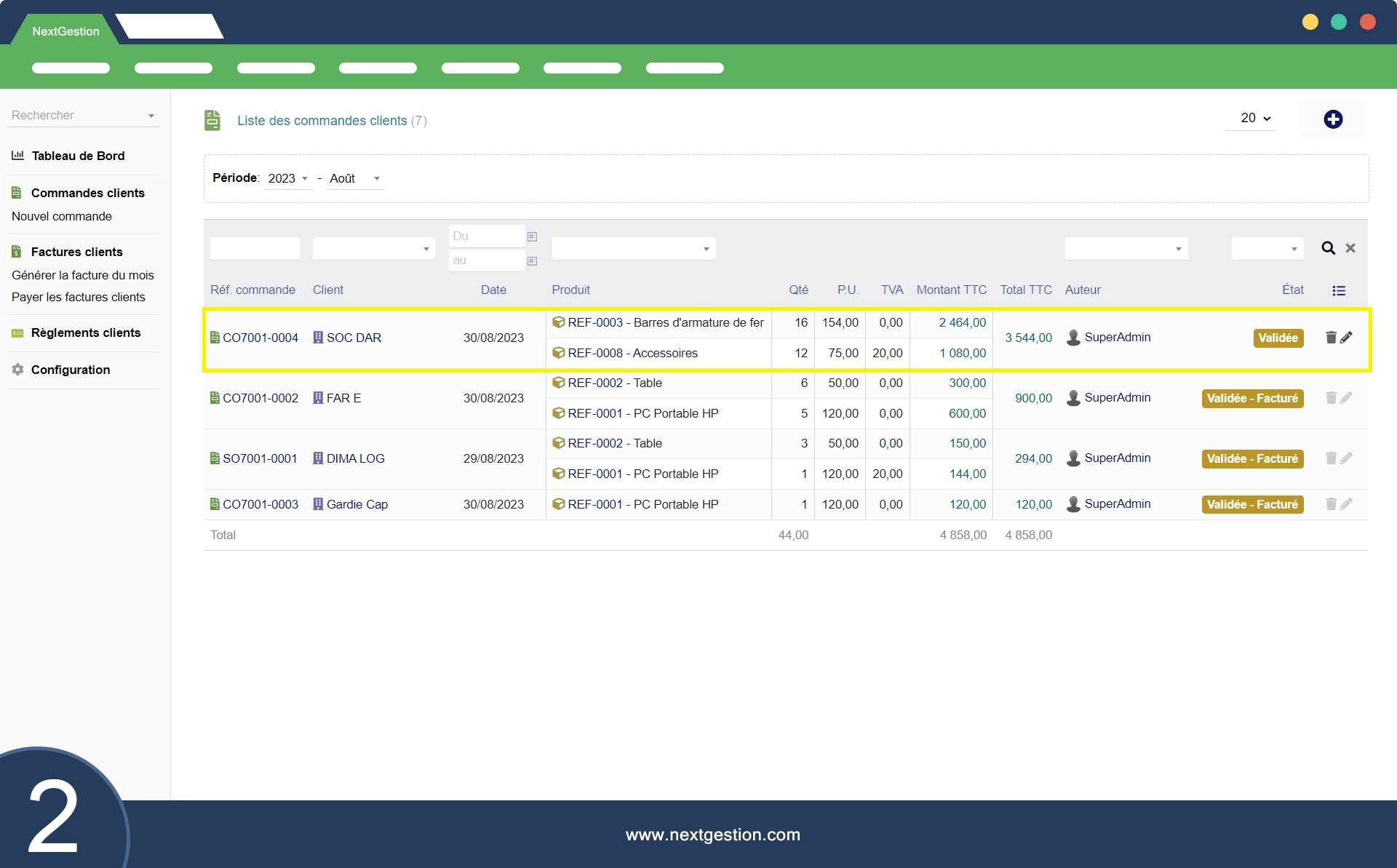Open the Client filter dropdown
The height and width of the screenshot is (868, 1397).
coord(373,249)
